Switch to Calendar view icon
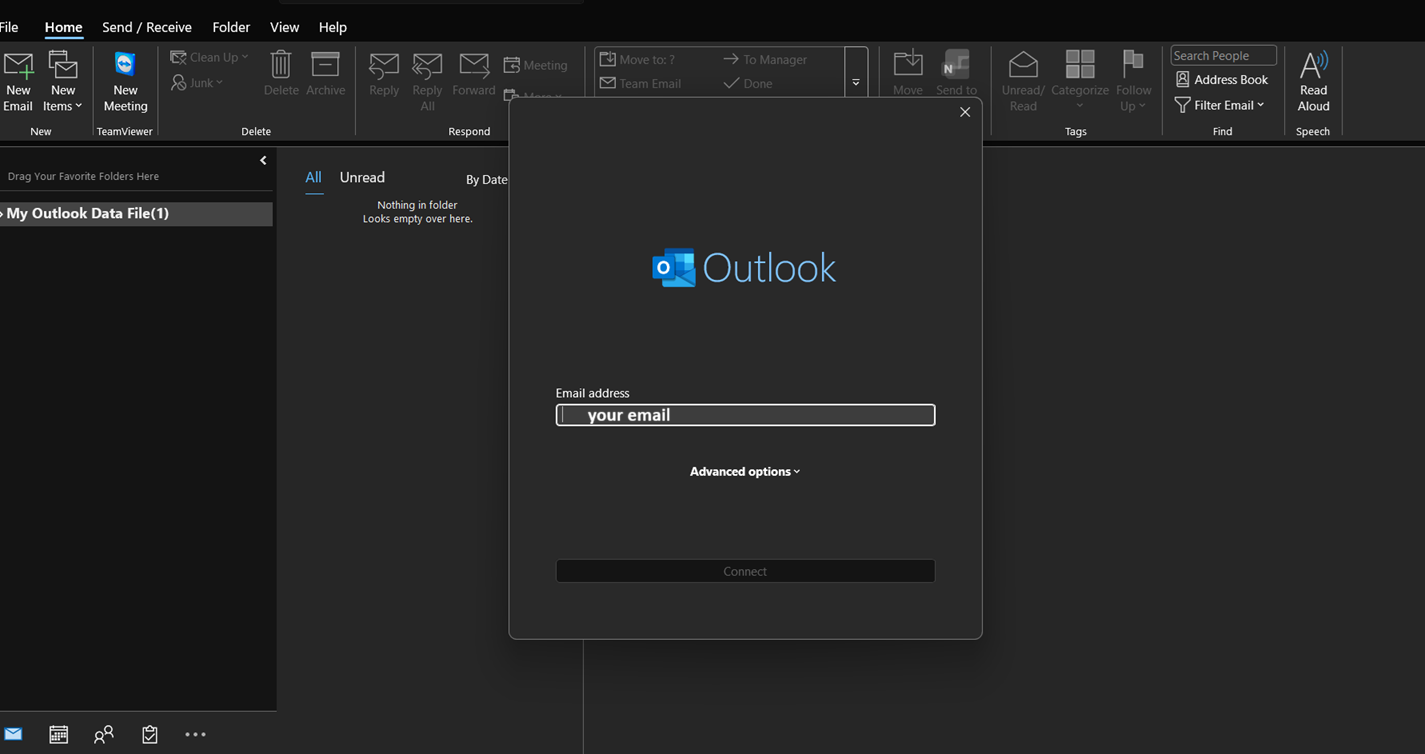Screen dimensions: 1425x754 point(59,734)
